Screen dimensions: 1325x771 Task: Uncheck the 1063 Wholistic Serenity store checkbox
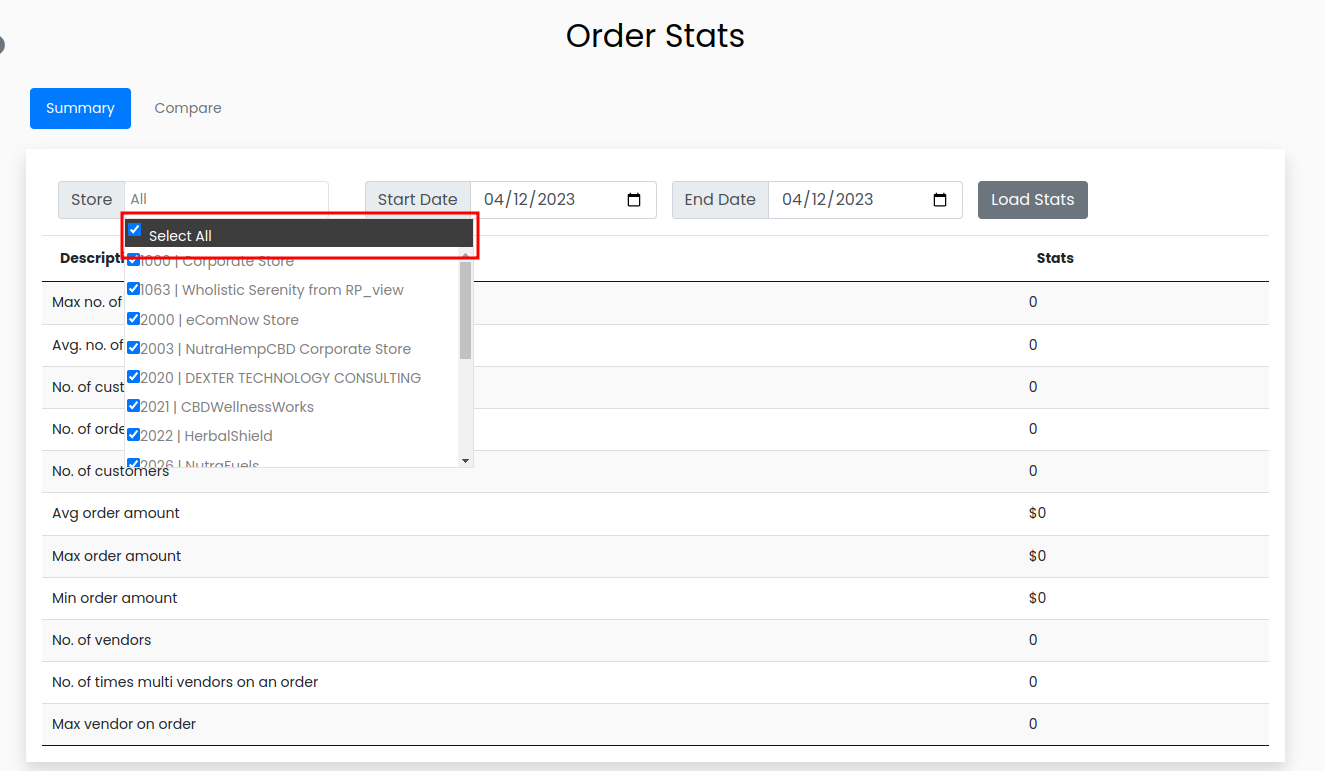pos(133,290)
